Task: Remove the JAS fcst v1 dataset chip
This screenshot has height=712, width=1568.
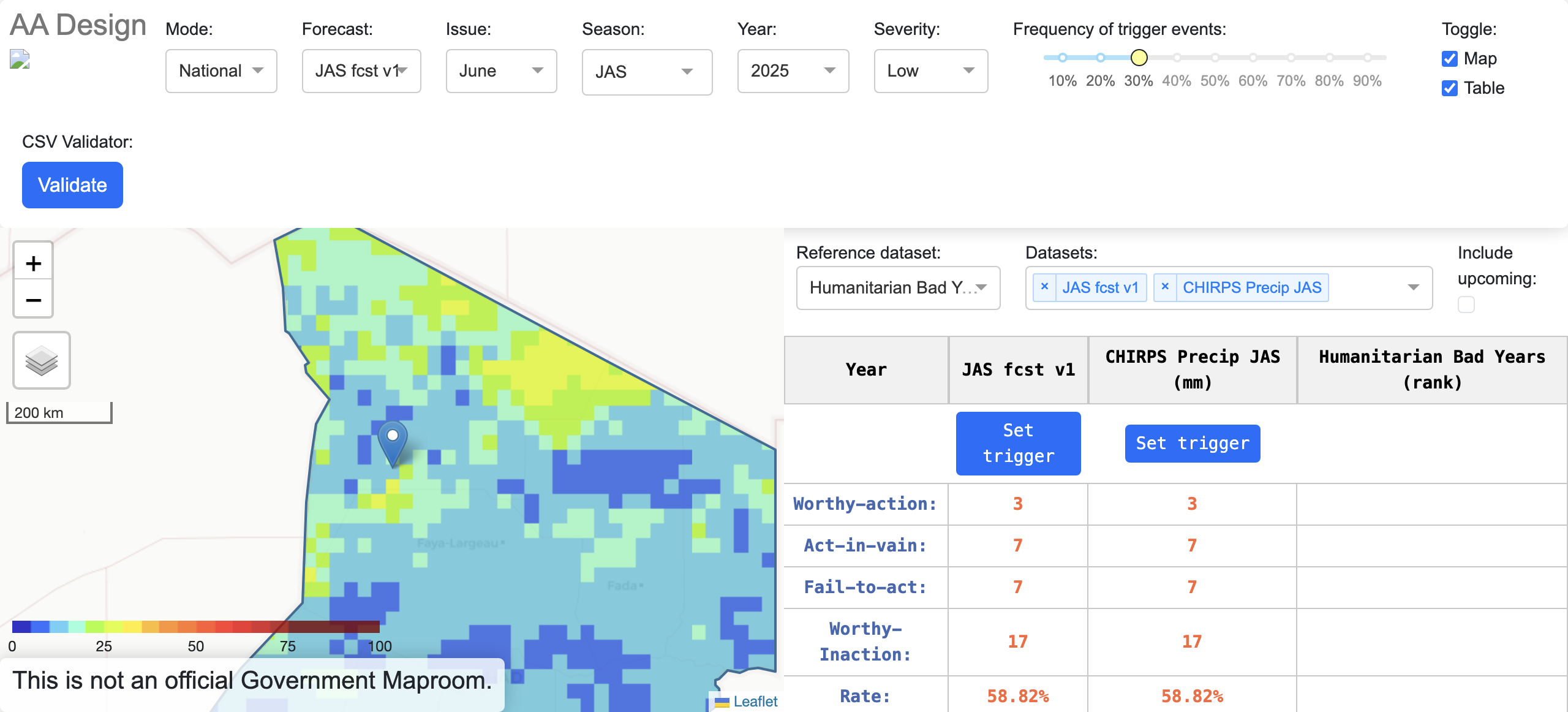Action: [x=1045, y=287]
